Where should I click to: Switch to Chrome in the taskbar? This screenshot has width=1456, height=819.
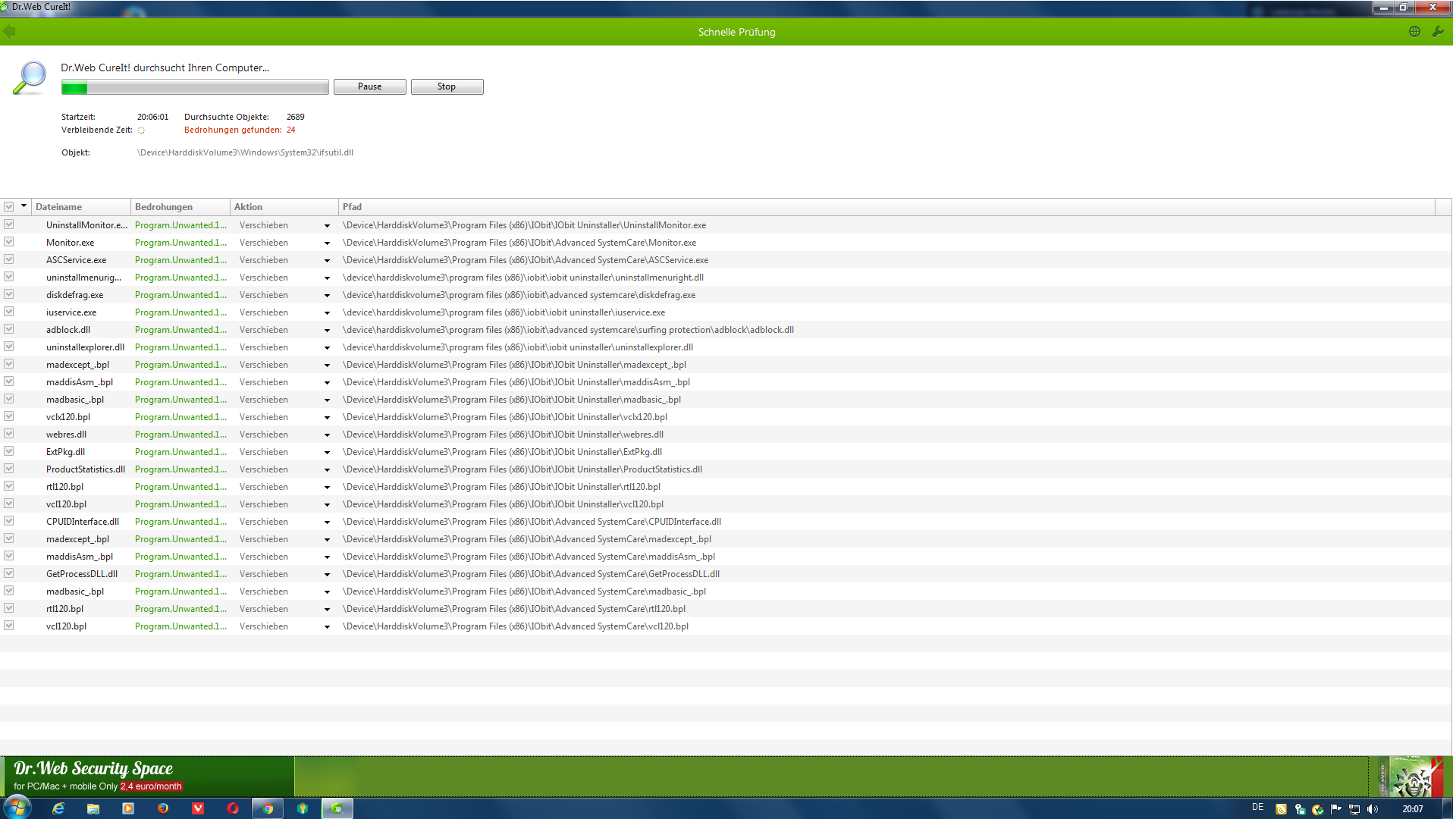pyautogui.click(x=268, y=808)
